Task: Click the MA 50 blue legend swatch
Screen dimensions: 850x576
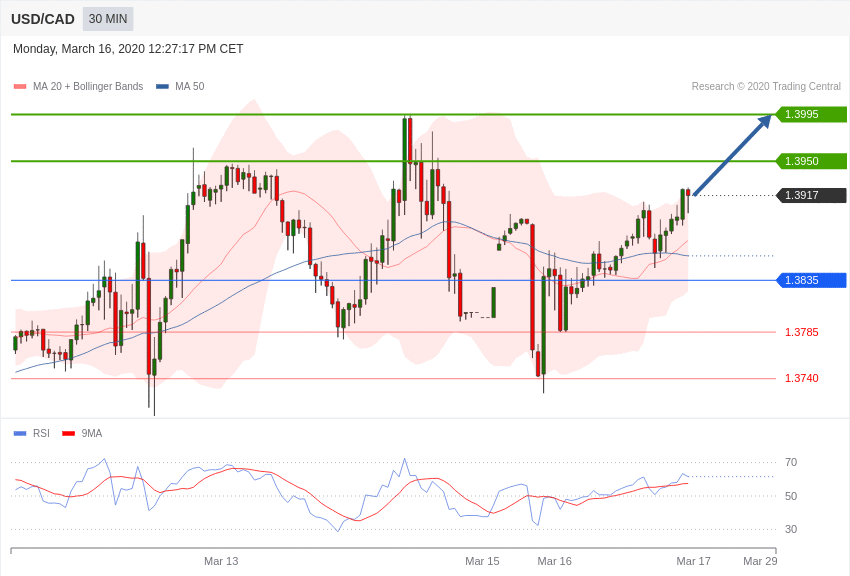Action: coord(162,87)
